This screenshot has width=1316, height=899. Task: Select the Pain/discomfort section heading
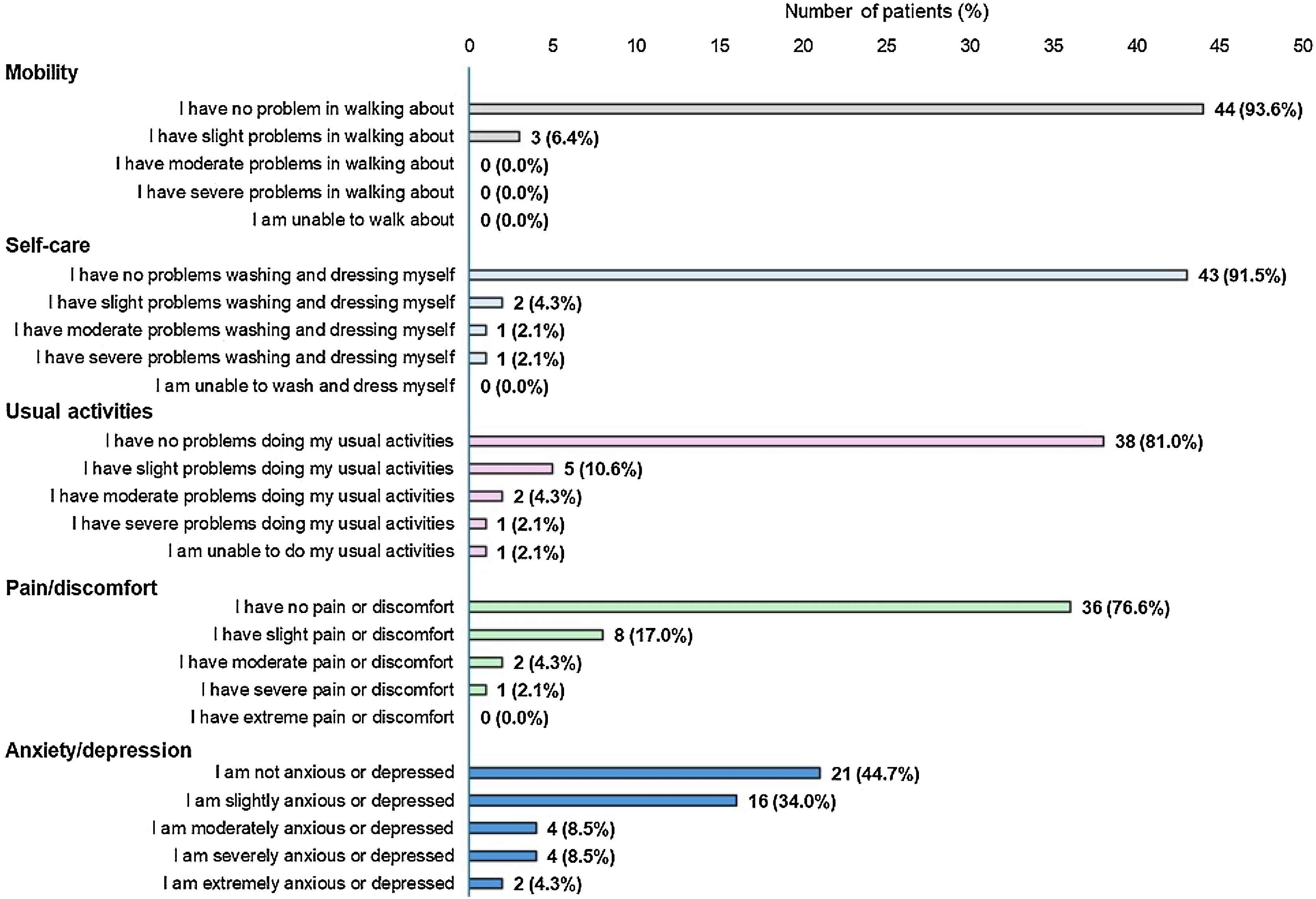pyautogui.click(x=81, y=588)
